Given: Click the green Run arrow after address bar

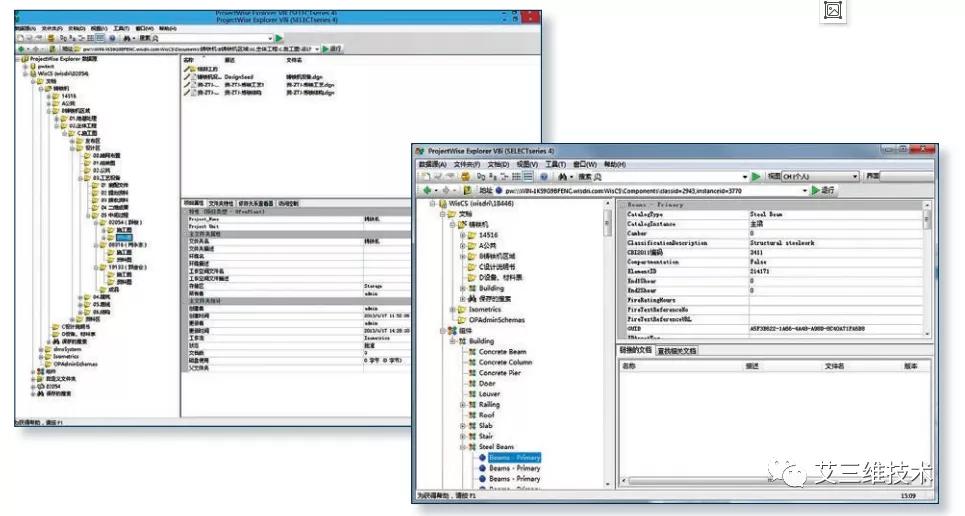Looking at the screenshot, I should click(816, 190).
